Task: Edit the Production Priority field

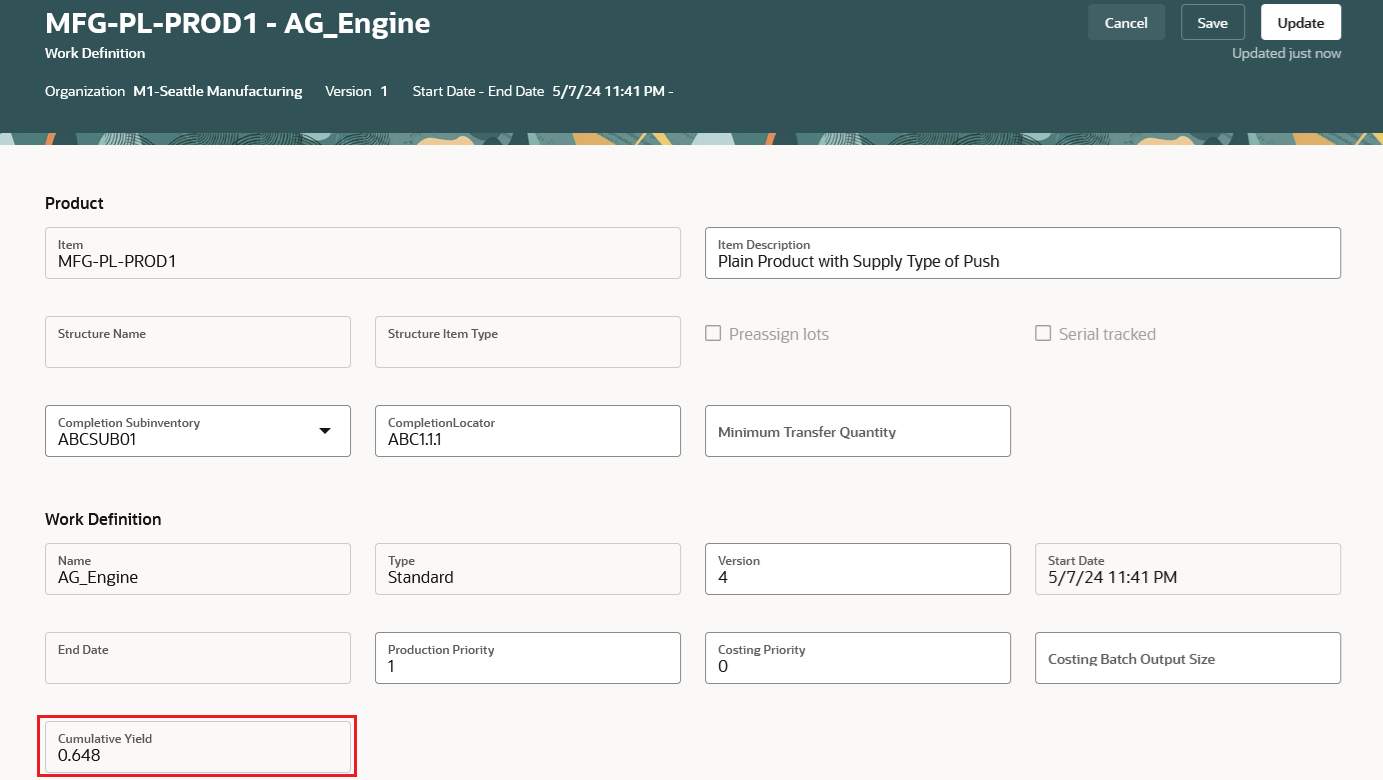Action: 528,658
